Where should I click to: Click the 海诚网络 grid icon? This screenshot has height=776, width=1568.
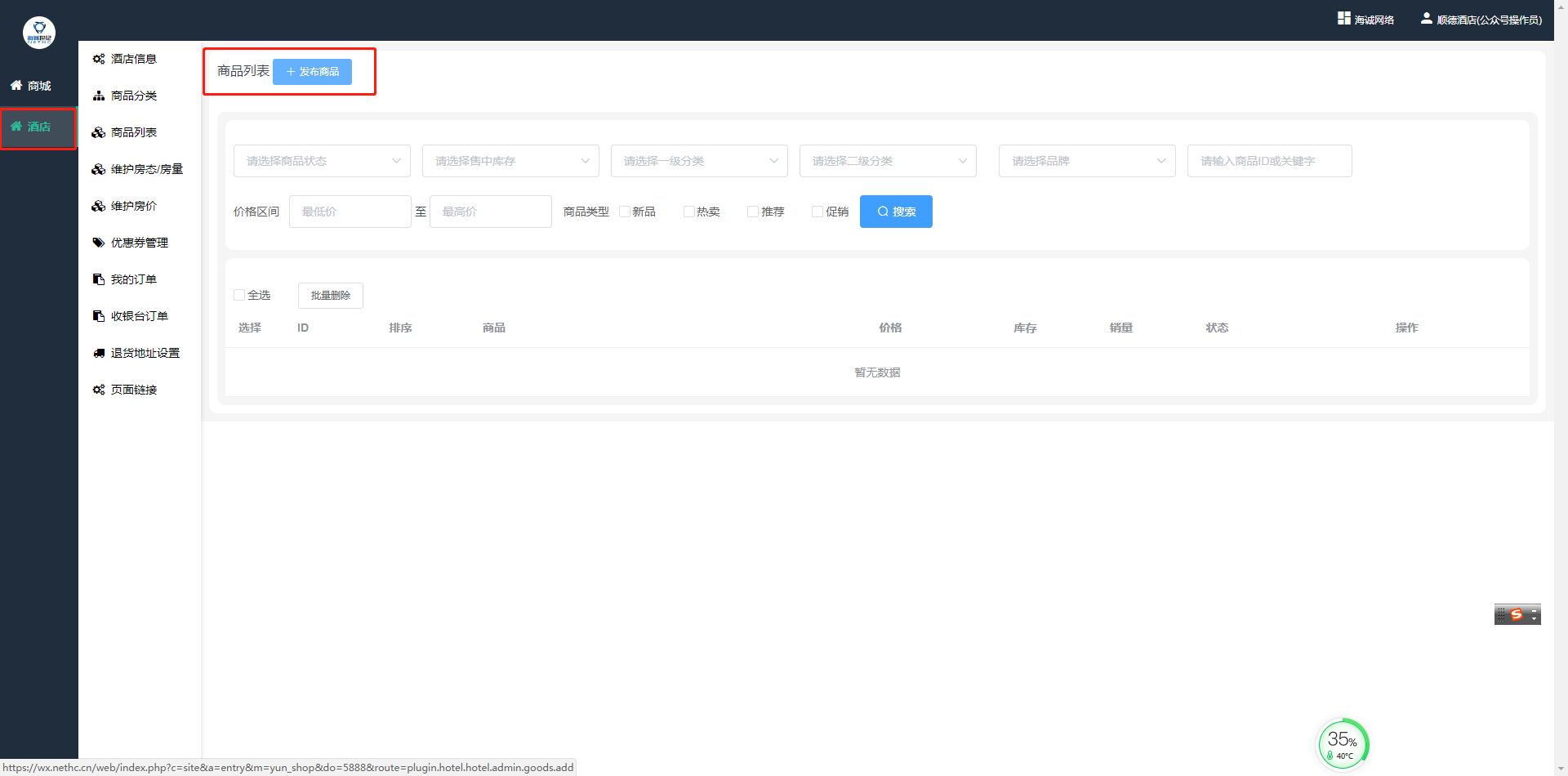pos(1343,18)
